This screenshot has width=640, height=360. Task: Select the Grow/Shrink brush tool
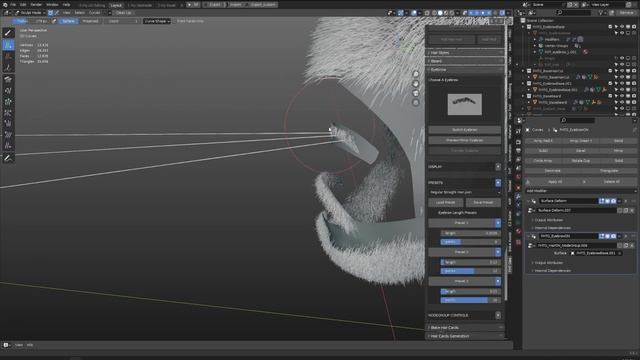[x=8, y=101]
